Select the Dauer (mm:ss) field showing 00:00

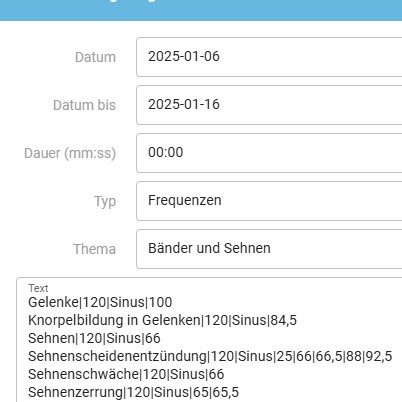tap(269, 153)
